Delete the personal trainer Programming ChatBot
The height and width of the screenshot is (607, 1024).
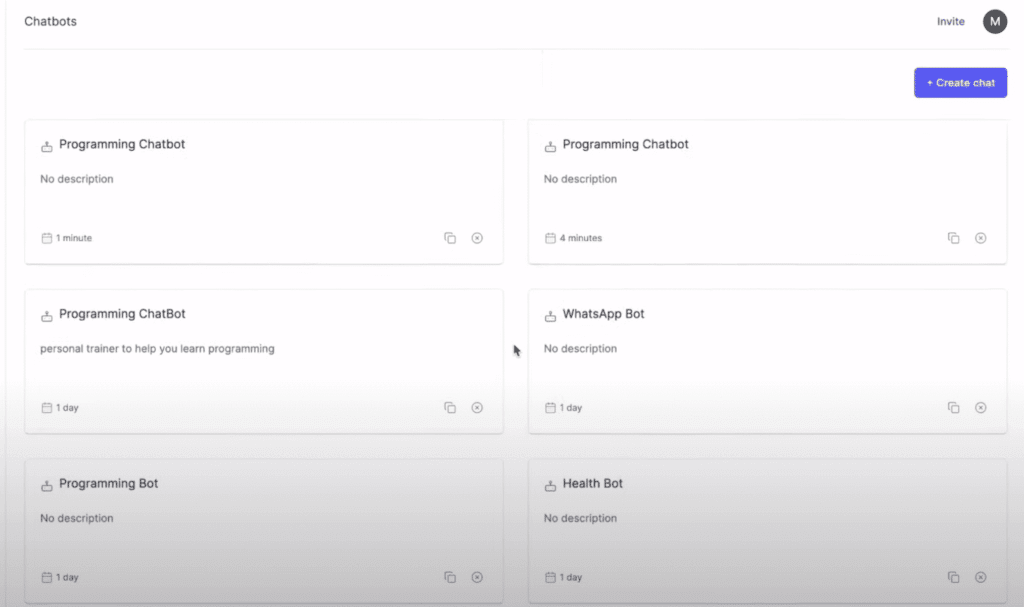coord(477,408)
